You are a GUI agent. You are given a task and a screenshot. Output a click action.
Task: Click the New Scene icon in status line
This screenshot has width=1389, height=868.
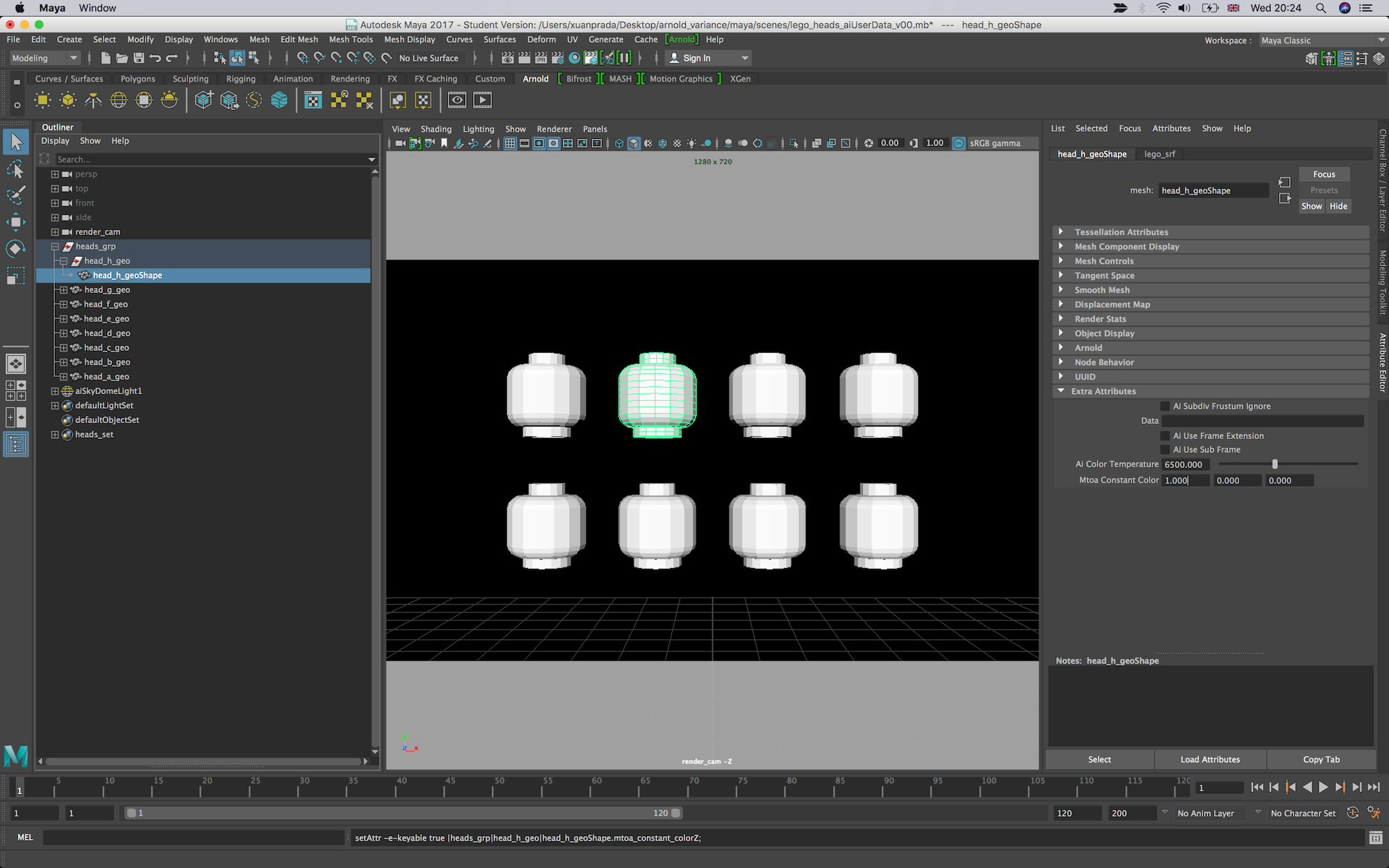click(106, 58)
